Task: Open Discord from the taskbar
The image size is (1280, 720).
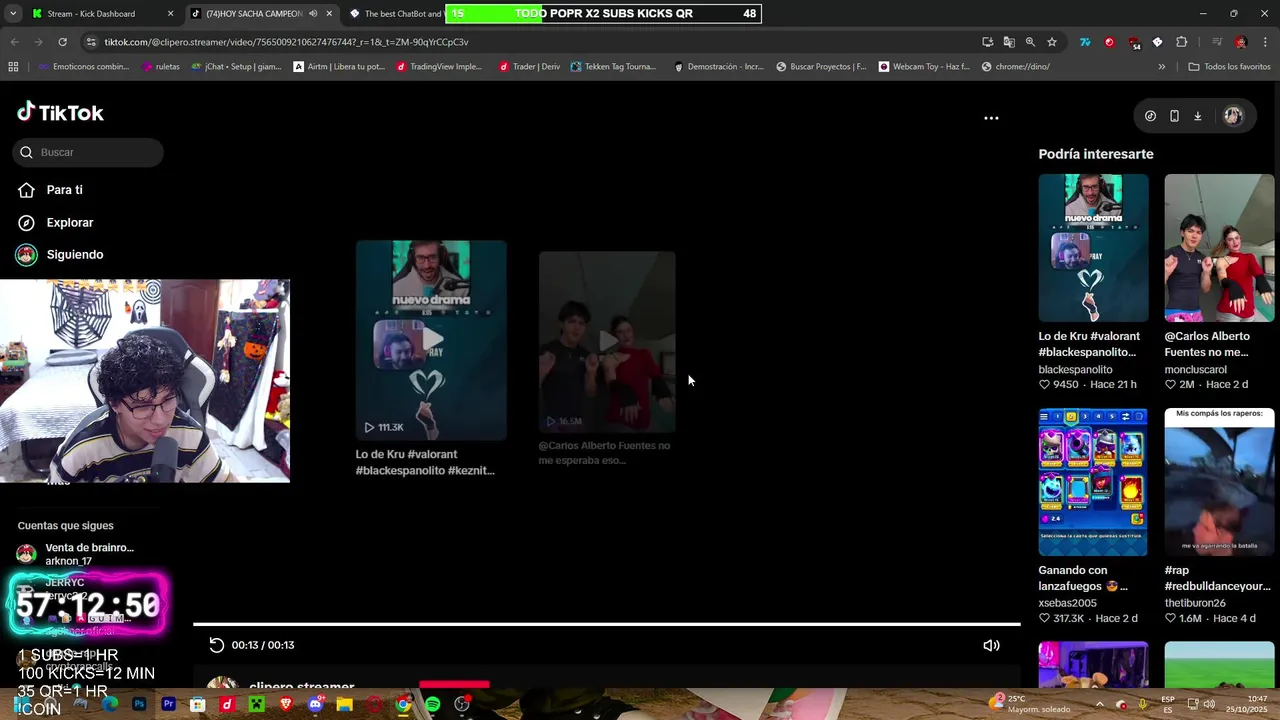Action: click(x=315, y=704)
